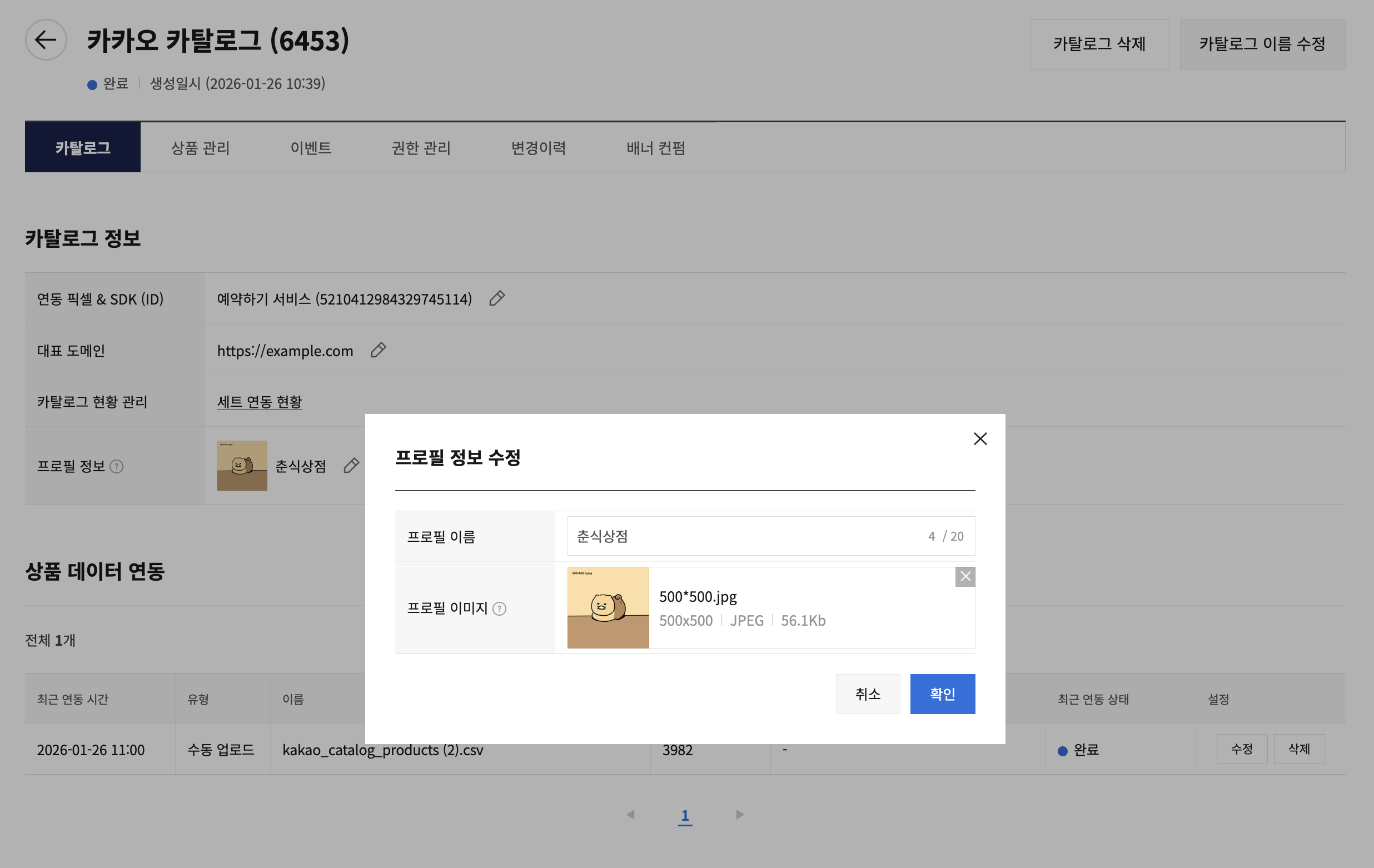
Task: Switch to the 상품 관리 tab
Action: (x=200, y=148)
